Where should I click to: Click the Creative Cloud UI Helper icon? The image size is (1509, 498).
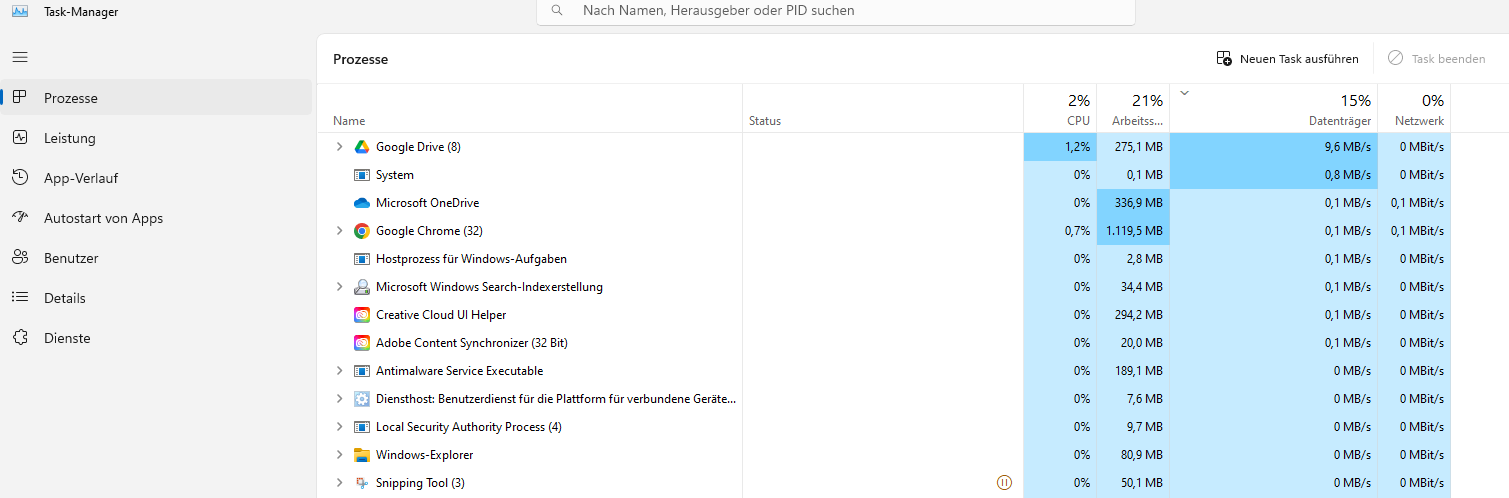(x=362, y=315)
